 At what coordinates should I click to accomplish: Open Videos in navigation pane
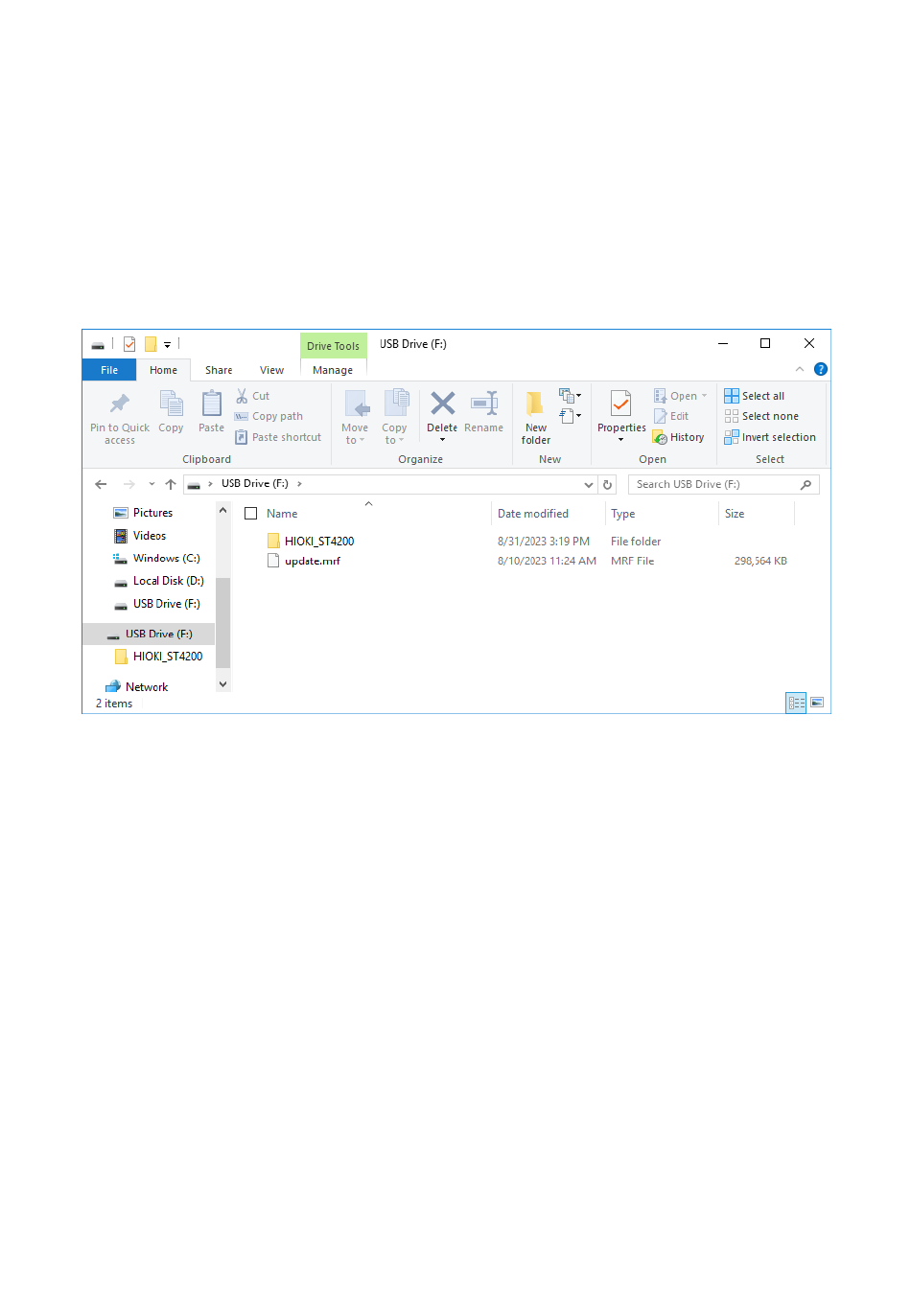150,536
